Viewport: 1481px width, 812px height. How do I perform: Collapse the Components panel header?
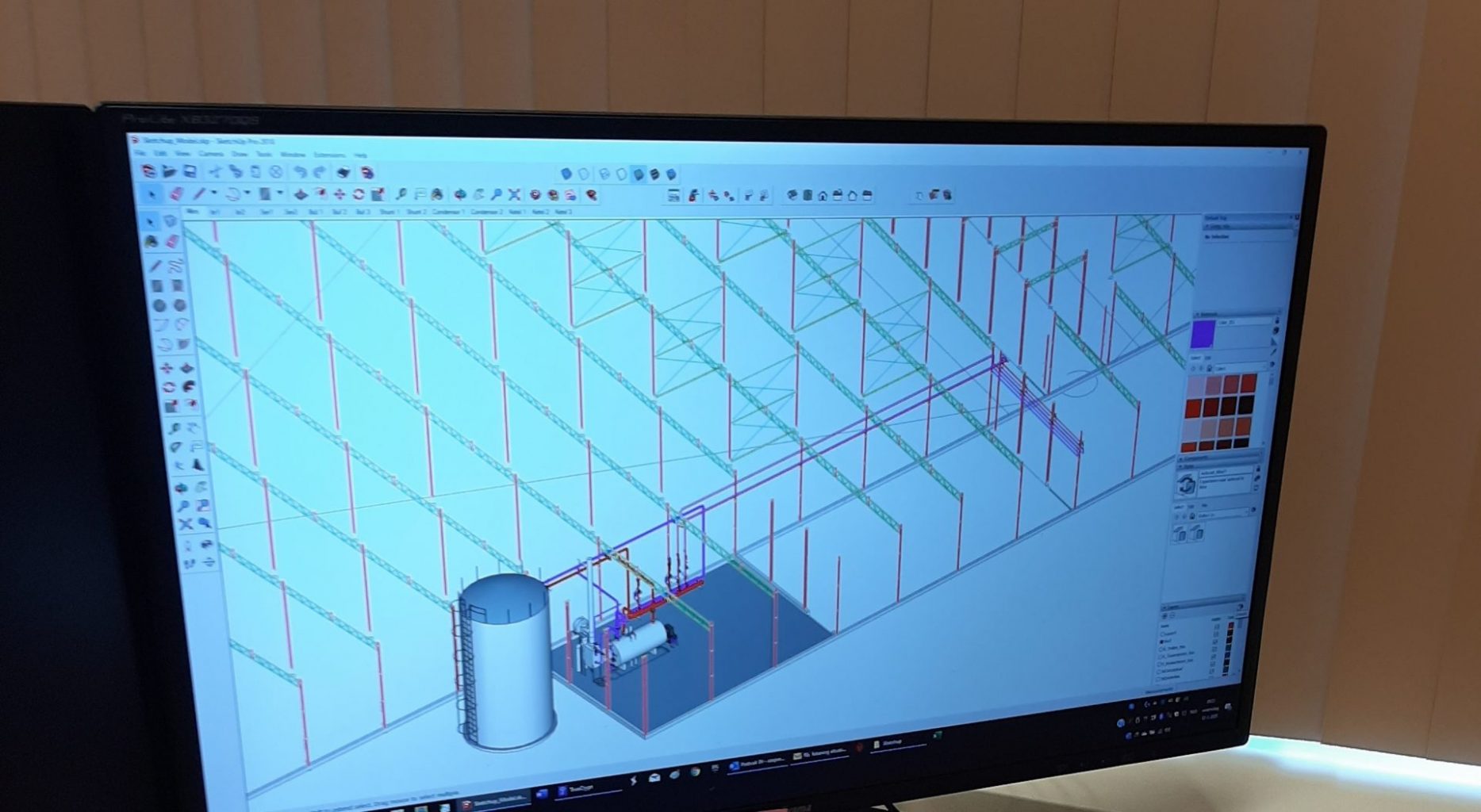[1218, 458]
